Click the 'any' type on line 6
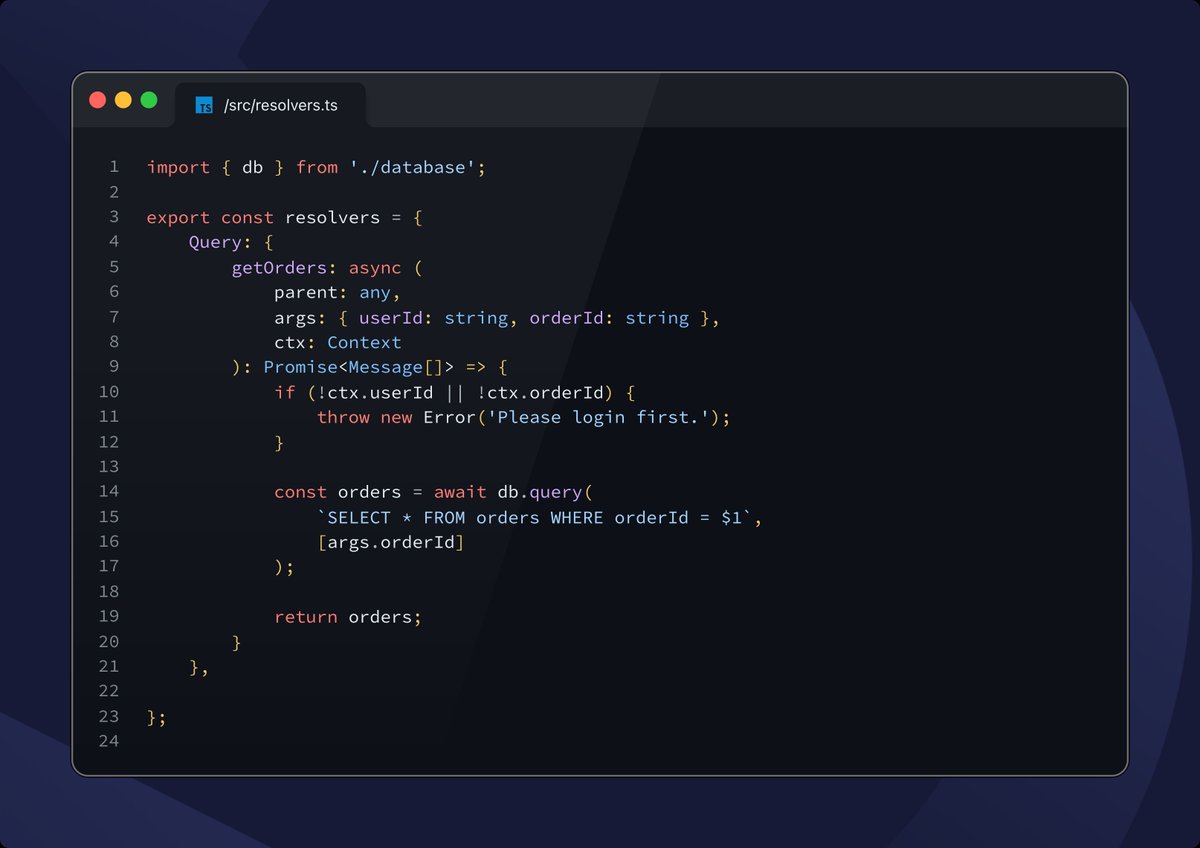This screenshot has height=848, width=1200. (x=376, y=292)
